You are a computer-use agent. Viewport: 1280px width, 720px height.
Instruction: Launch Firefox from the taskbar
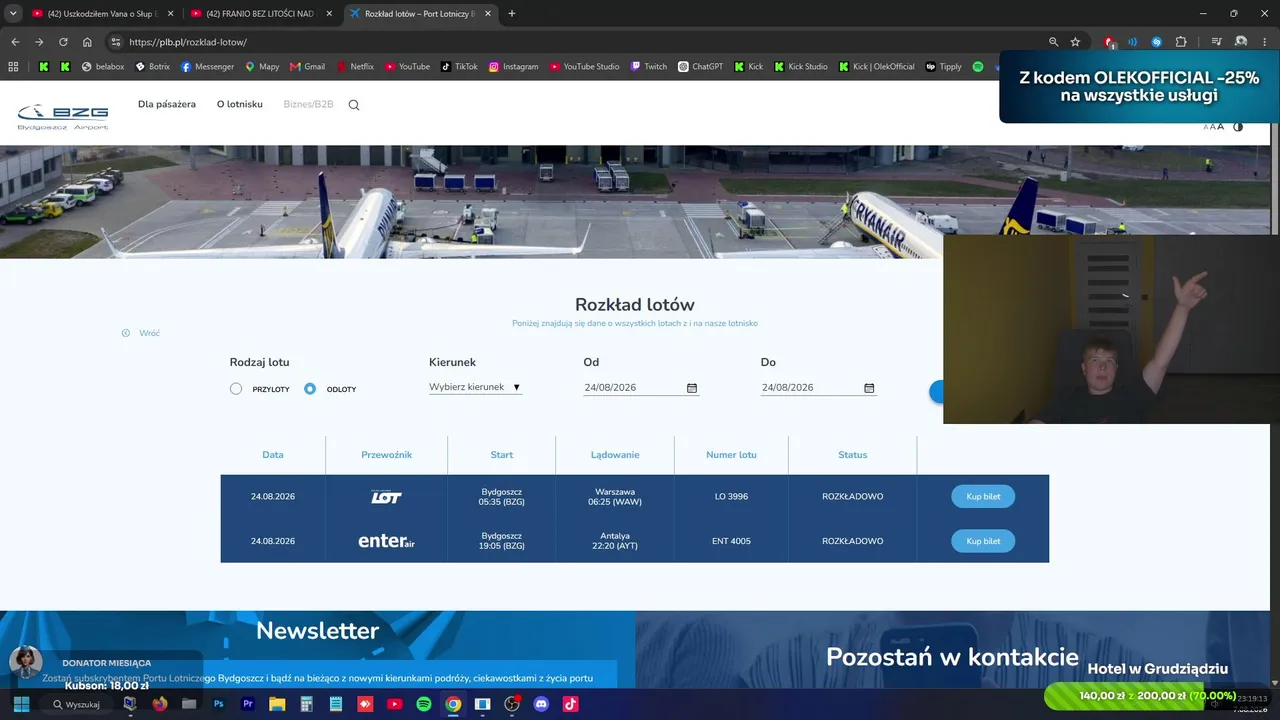(x=159, y=704)
